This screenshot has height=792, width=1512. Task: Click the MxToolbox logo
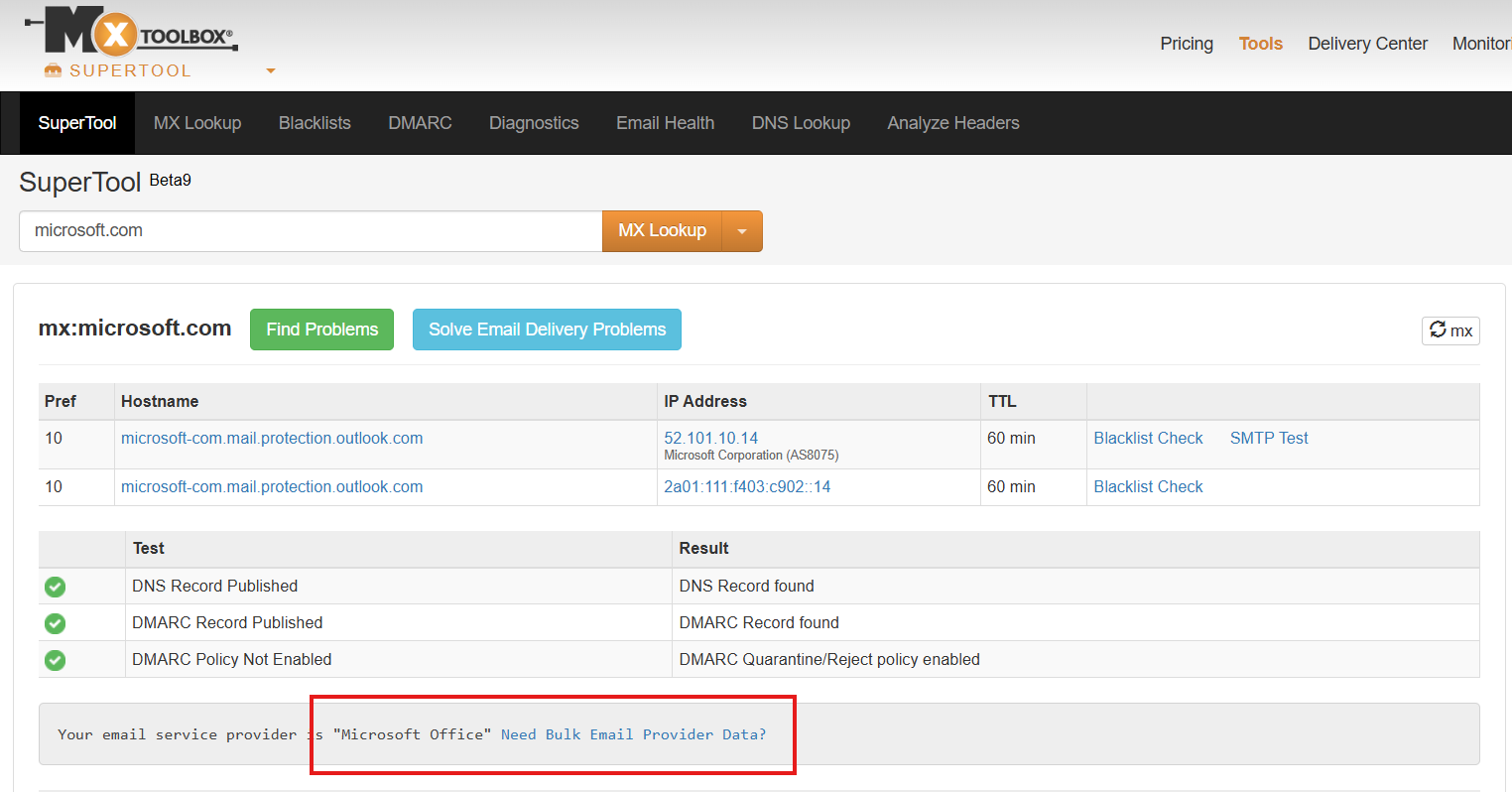(x=131, y=31)
